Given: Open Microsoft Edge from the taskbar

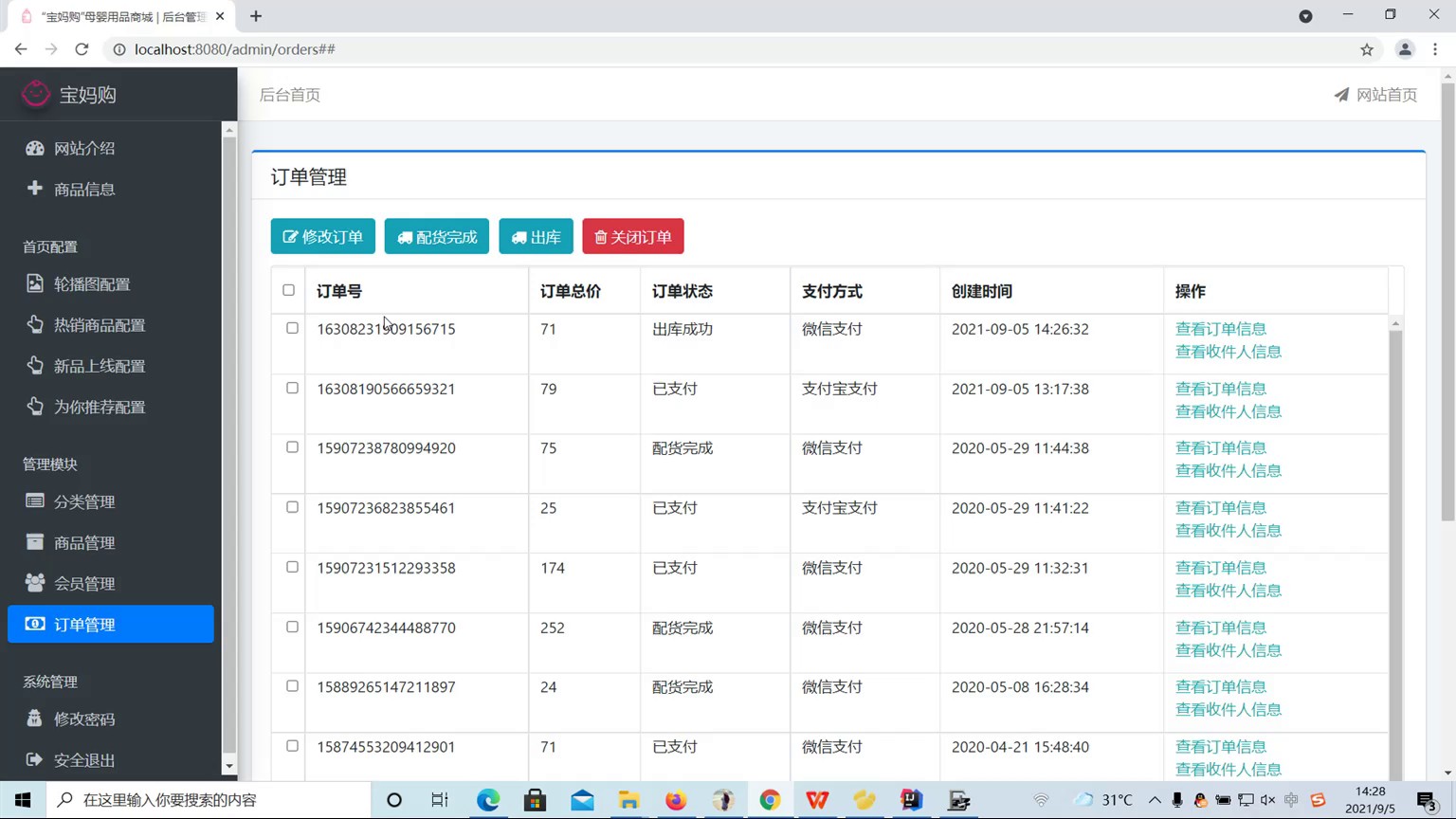Looking at the screenshot, I should (x=488, y=800).
